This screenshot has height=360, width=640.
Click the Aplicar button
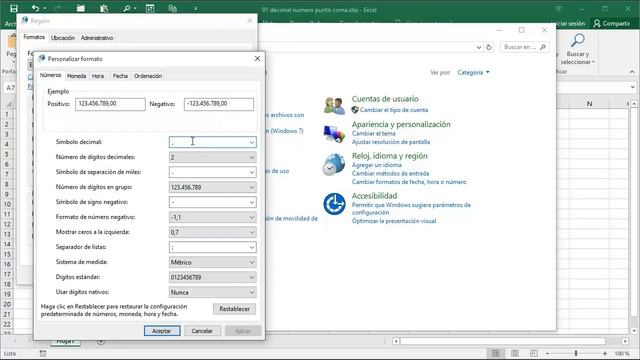point(242,331)
